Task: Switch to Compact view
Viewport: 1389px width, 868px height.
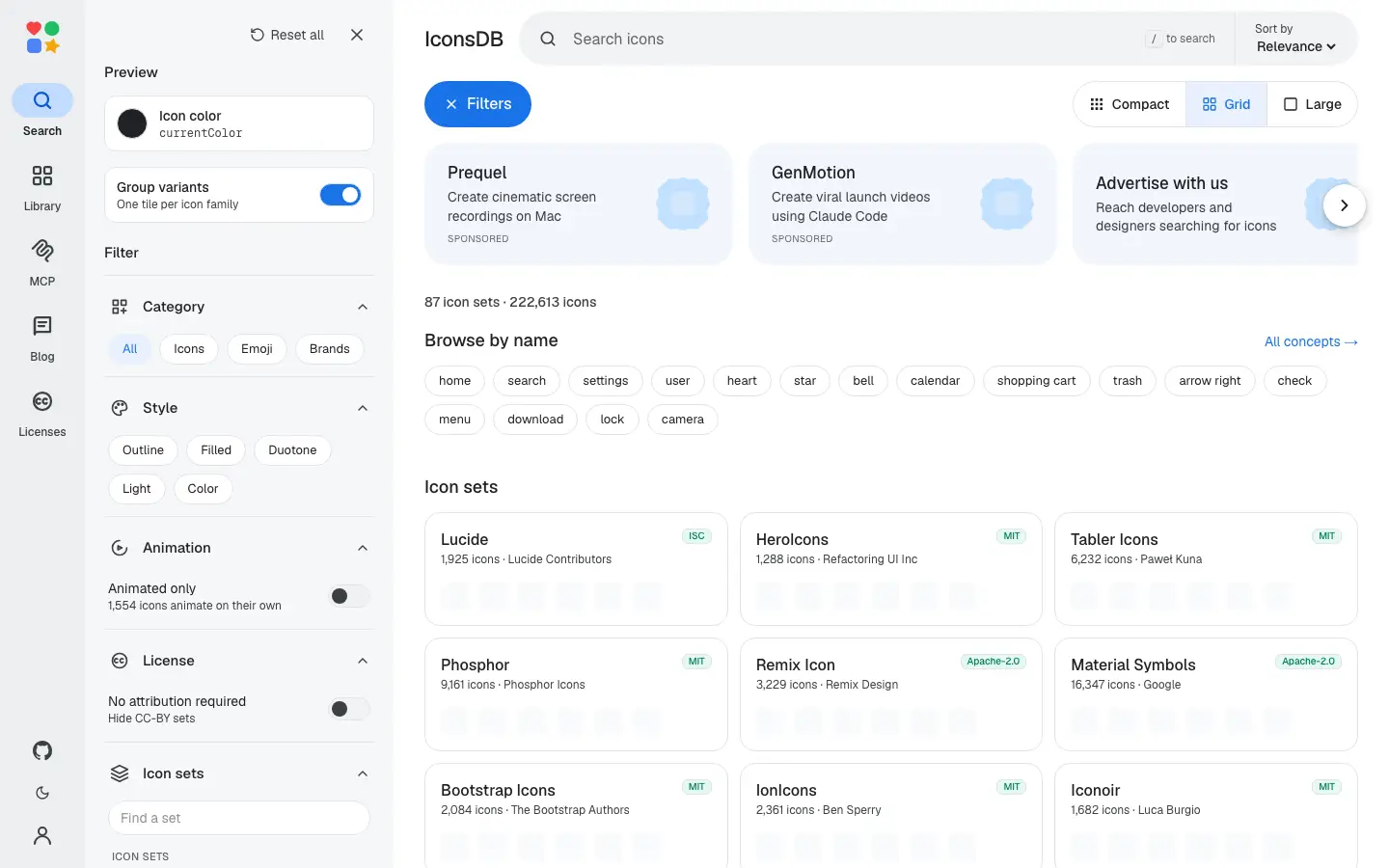Action: pyautogui.click(x=1130, y=104)
